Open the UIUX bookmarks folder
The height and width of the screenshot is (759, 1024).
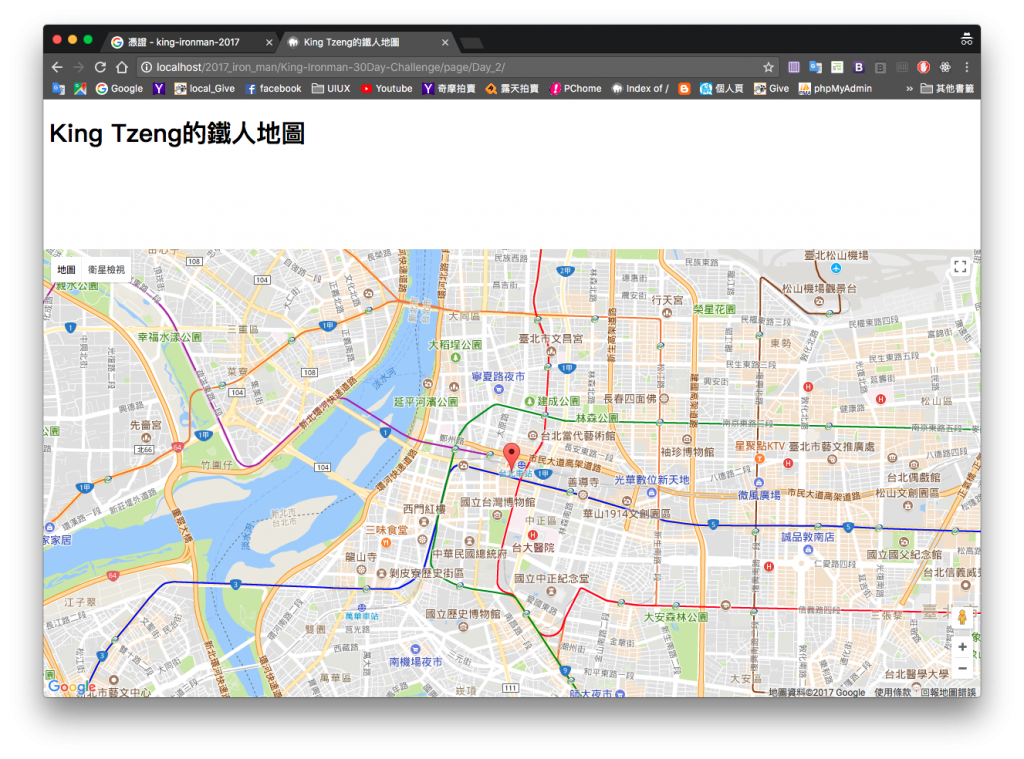click(x=331, y=89)
